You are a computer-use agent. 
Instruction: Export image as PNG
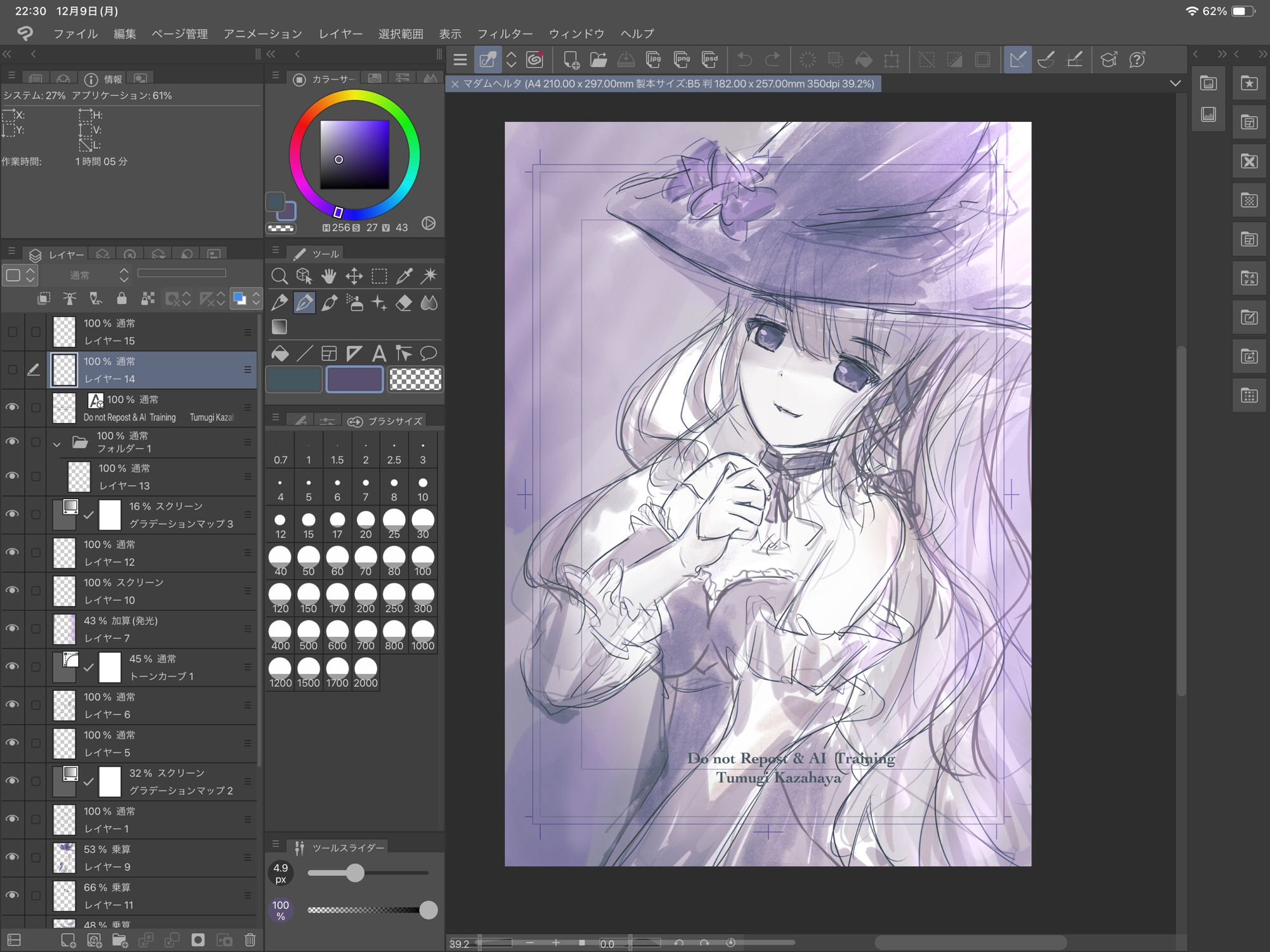(x=682, y=60)
